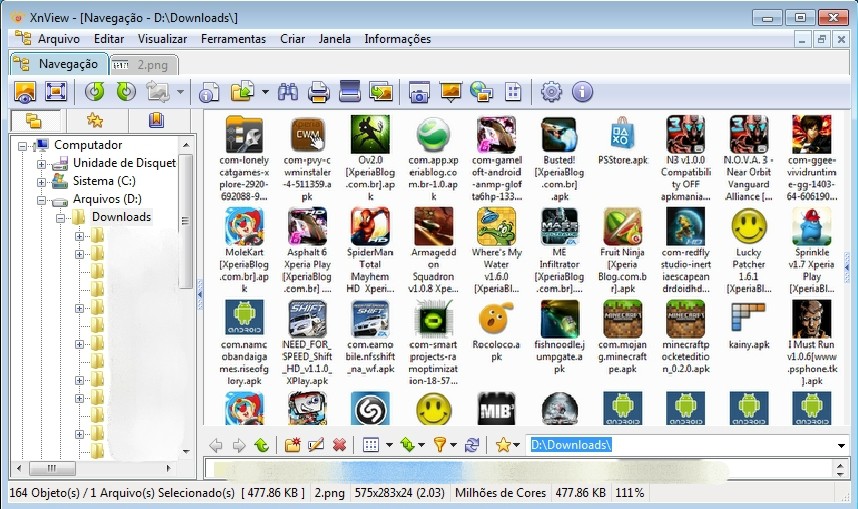This screenshot has height=509, width=858.
Task: Click the export folder toolbar icon
Action: 243,92
